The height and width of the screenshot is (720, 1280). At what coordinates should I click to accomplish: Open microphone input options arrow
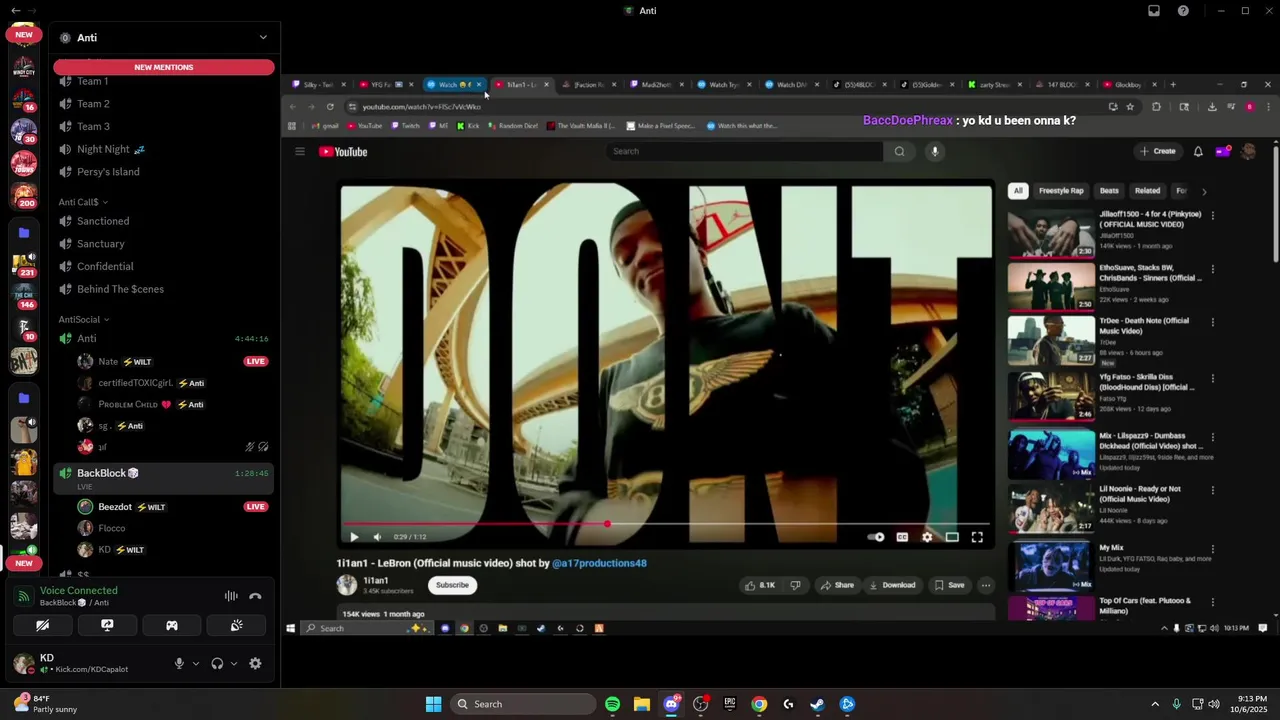pyautogui.click(x=195, y=663)
